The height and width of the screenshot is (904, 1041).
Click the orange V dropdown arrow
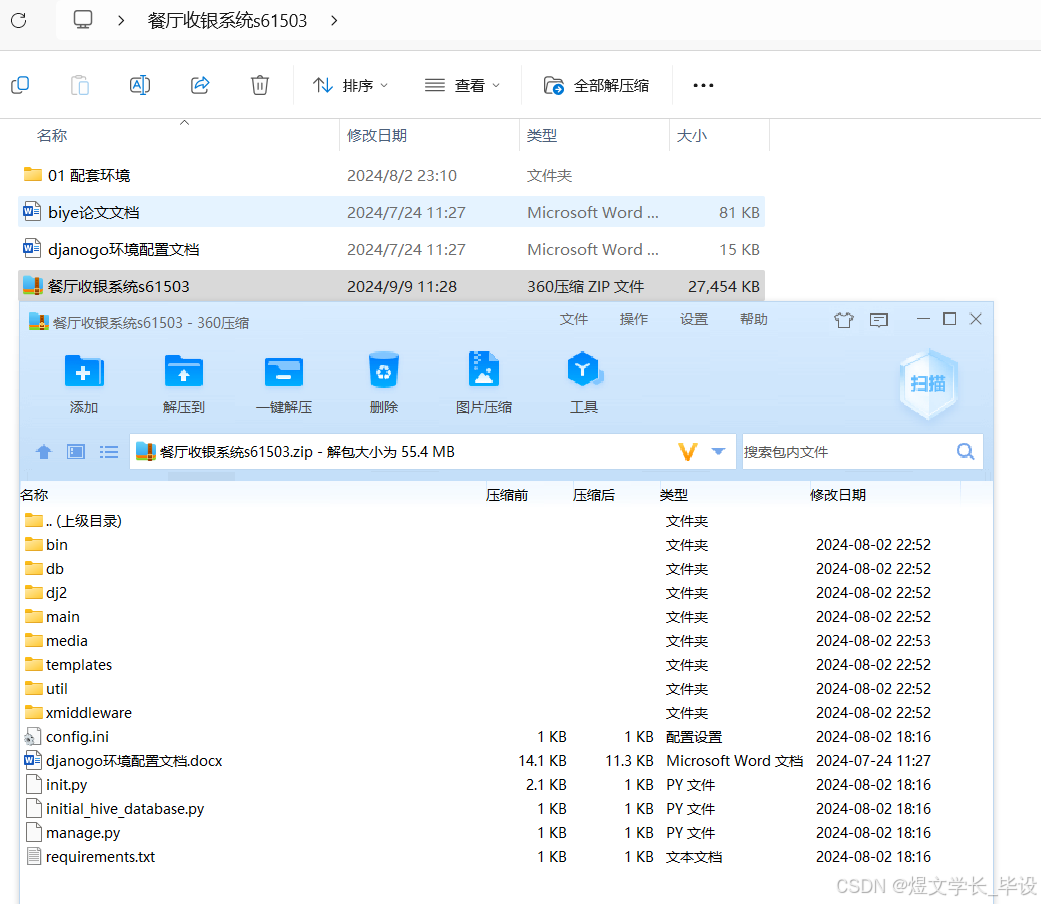(686, 451)
